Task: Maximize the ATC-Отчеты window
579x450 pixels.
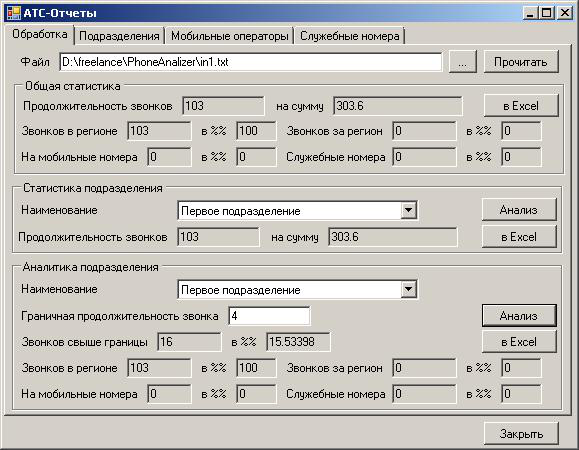Action: pyautogui.click(x=547, y=13)
